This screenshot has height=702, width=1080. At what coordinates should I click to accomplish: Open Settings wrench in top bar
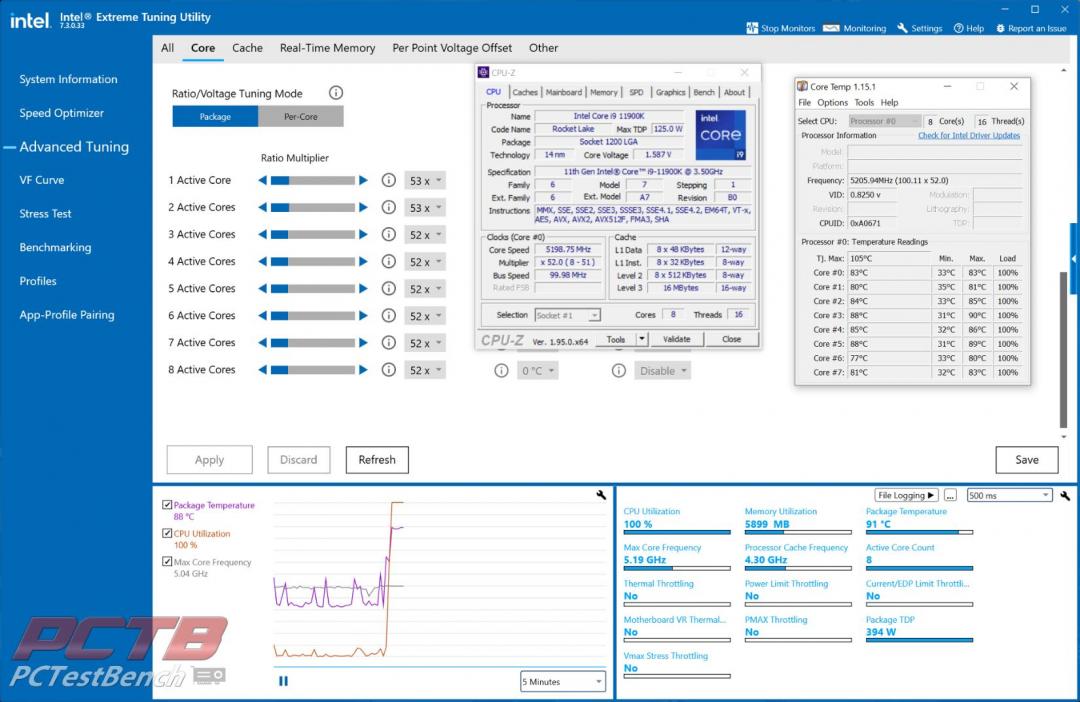click(920, 28)
